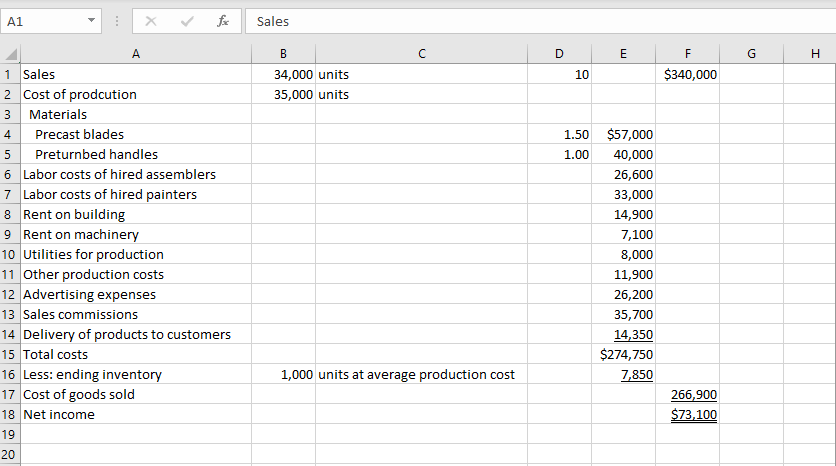This screenshot has height=466, width=836.
Task: Click the 14,350 cell
Action: click(x=623, y=334)
